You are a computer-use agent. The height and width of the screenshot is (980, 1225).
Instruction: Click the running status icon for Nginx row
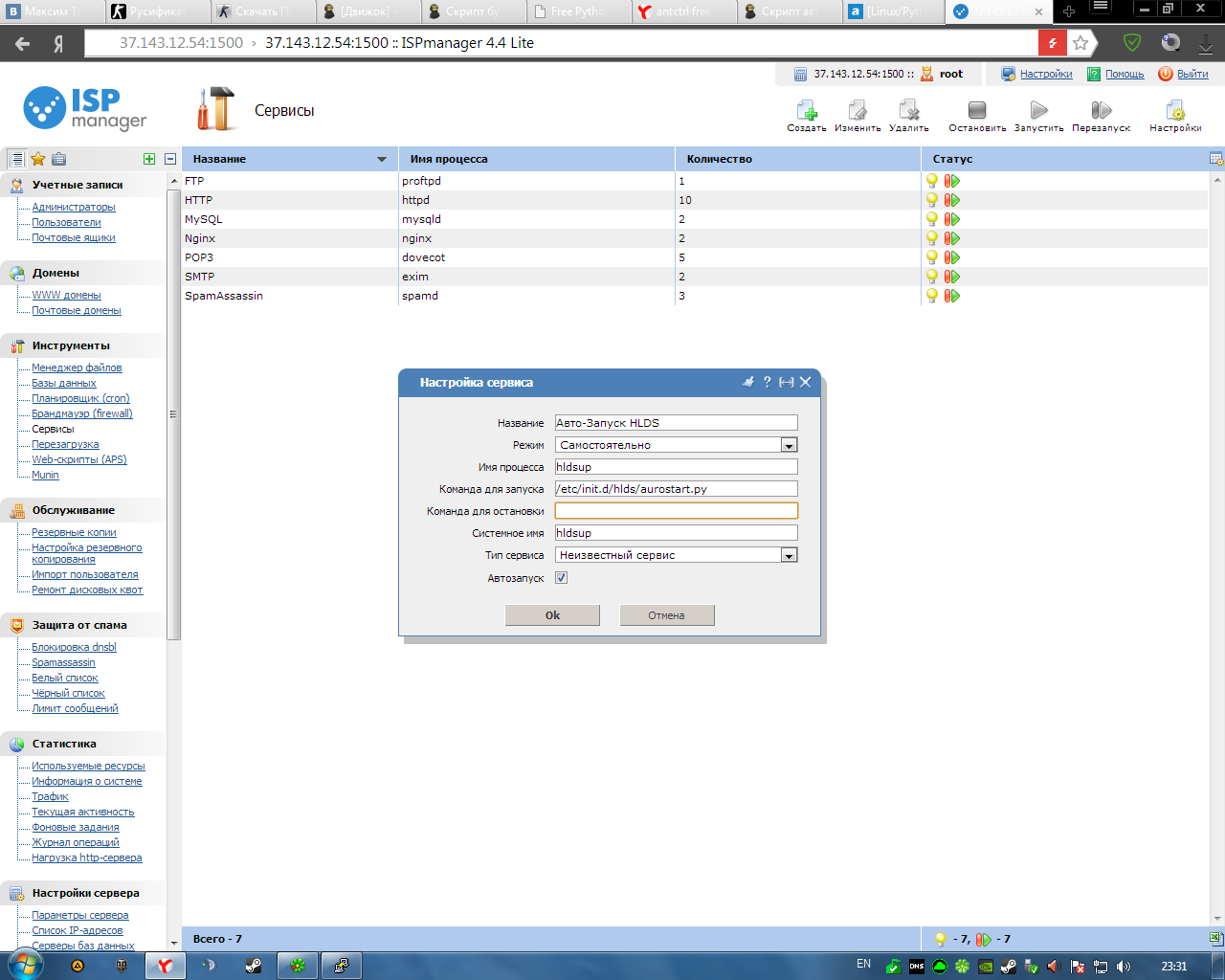pos(952,238)
